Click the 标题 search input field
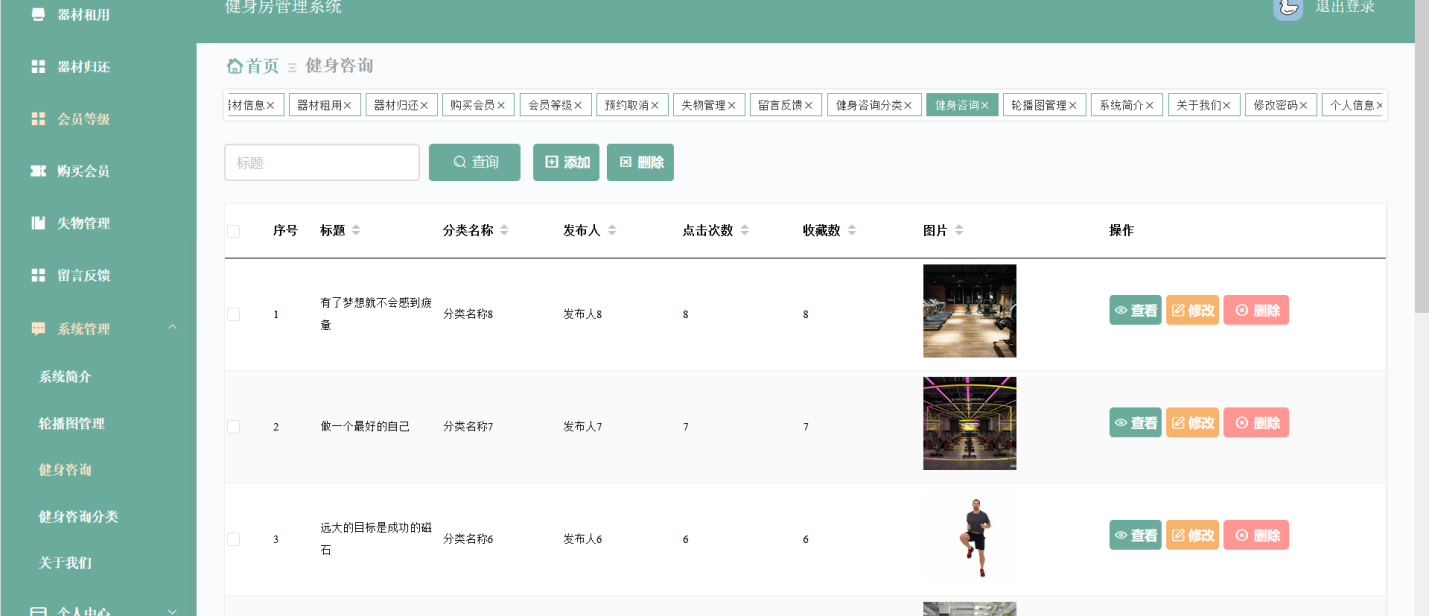Viewport: 1429px width, 616px height. pos(322,162)
